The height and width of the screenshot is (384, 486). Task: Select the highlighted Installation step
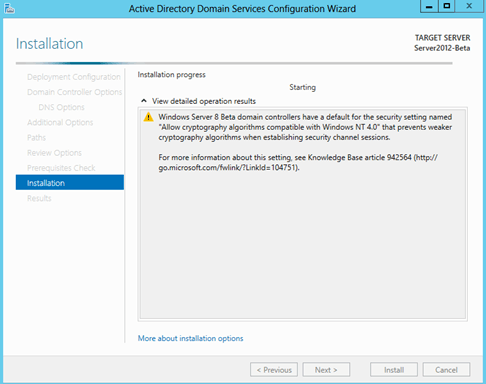(x=70, y=182)
